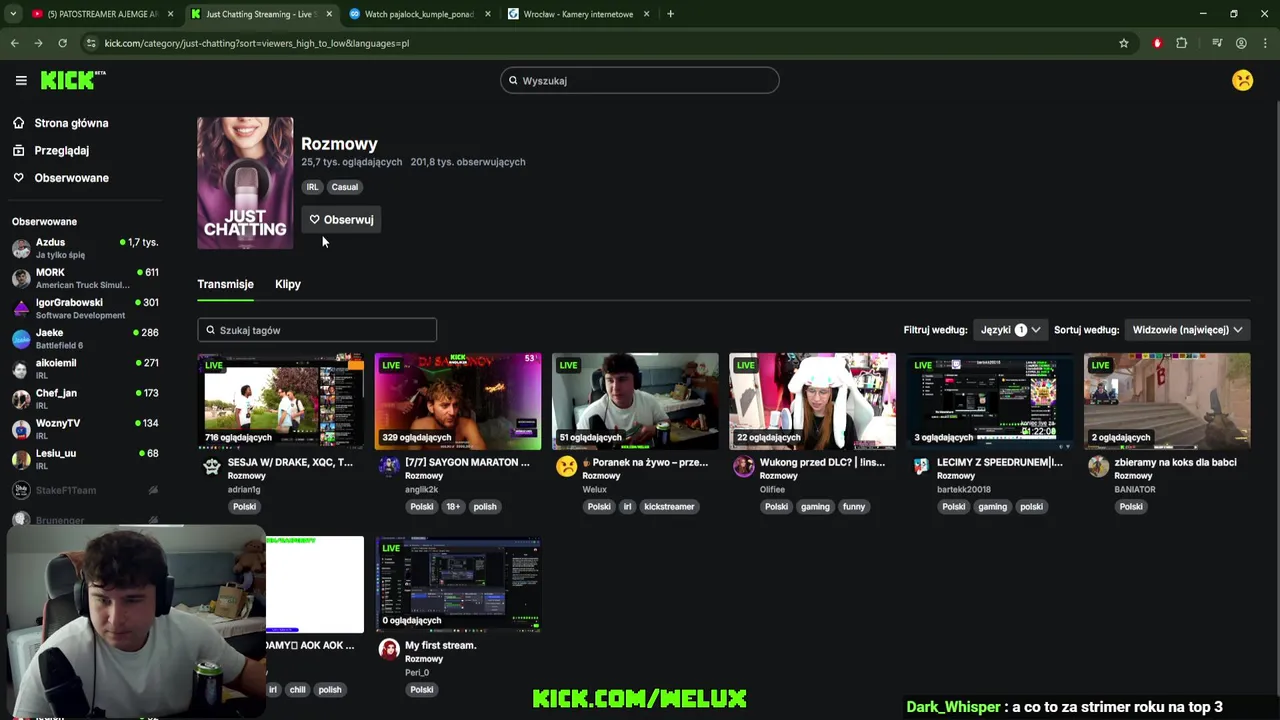
Task: Open WoznyTV channel in followed list
Action: click(85, 428)
